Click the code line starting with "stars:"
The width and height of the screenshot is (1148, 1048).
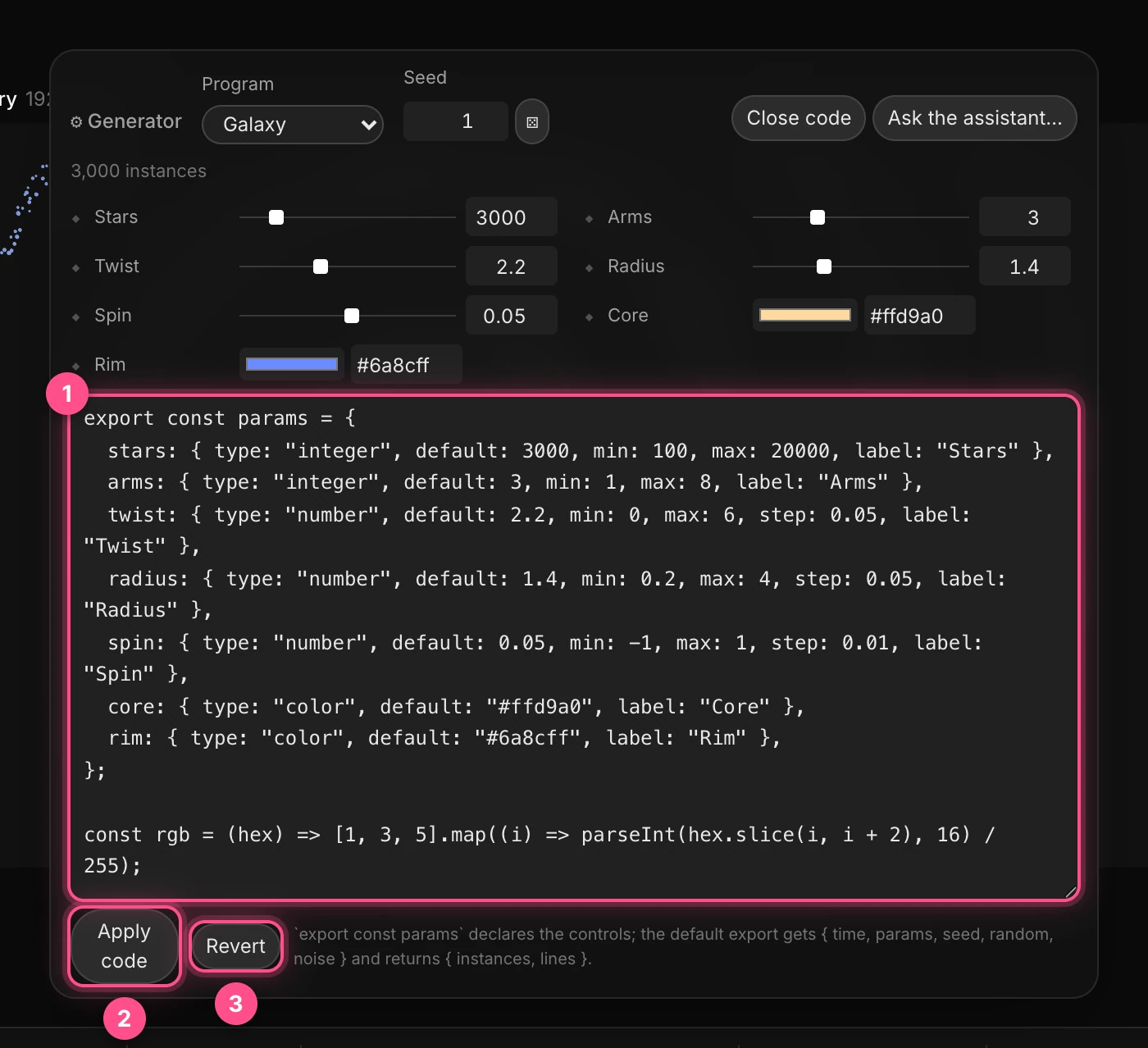[x=581, y=451]
